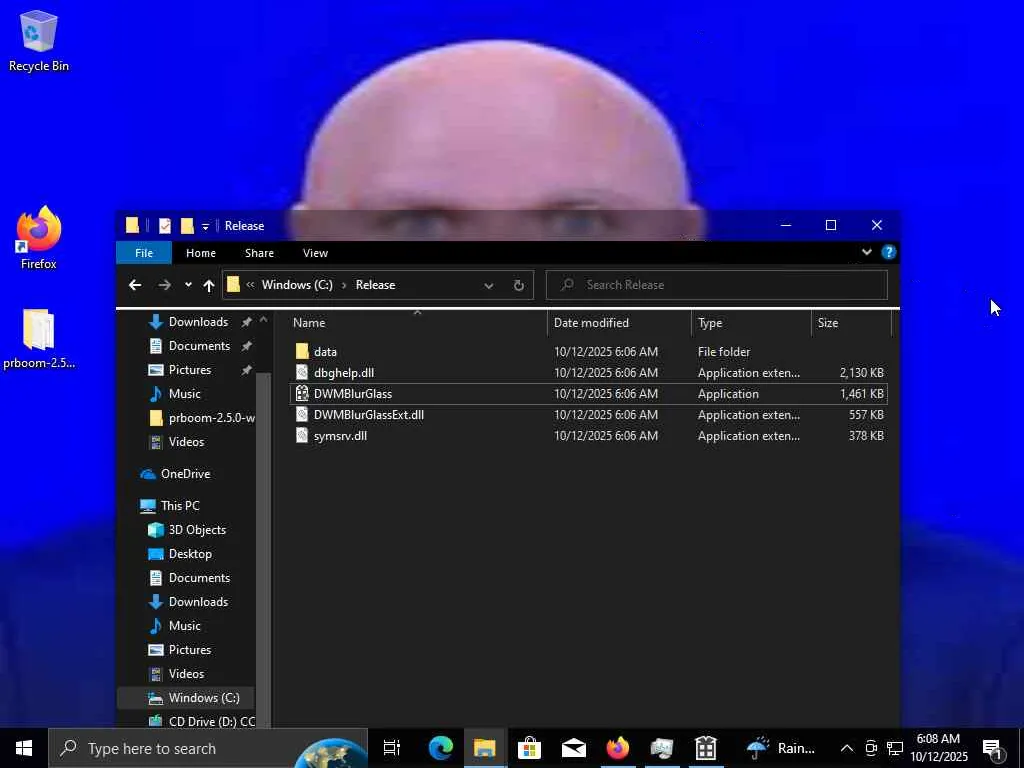Select the data folder icon
This screenshot has width=1024, height=768.
302,351
